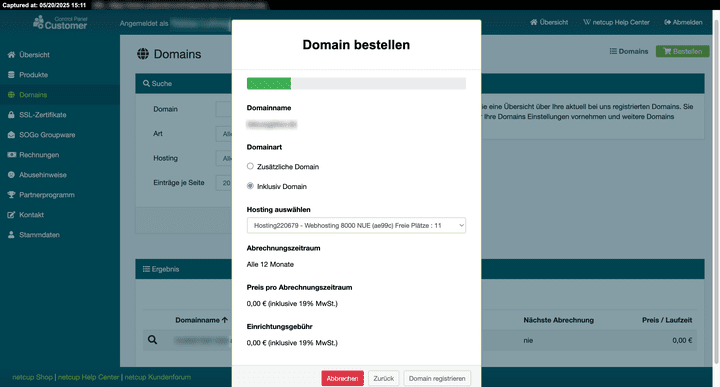Click the Übersicht home icon in sidebar
Image resolution: width=720 pixels, height=387 pixels.
11,55
